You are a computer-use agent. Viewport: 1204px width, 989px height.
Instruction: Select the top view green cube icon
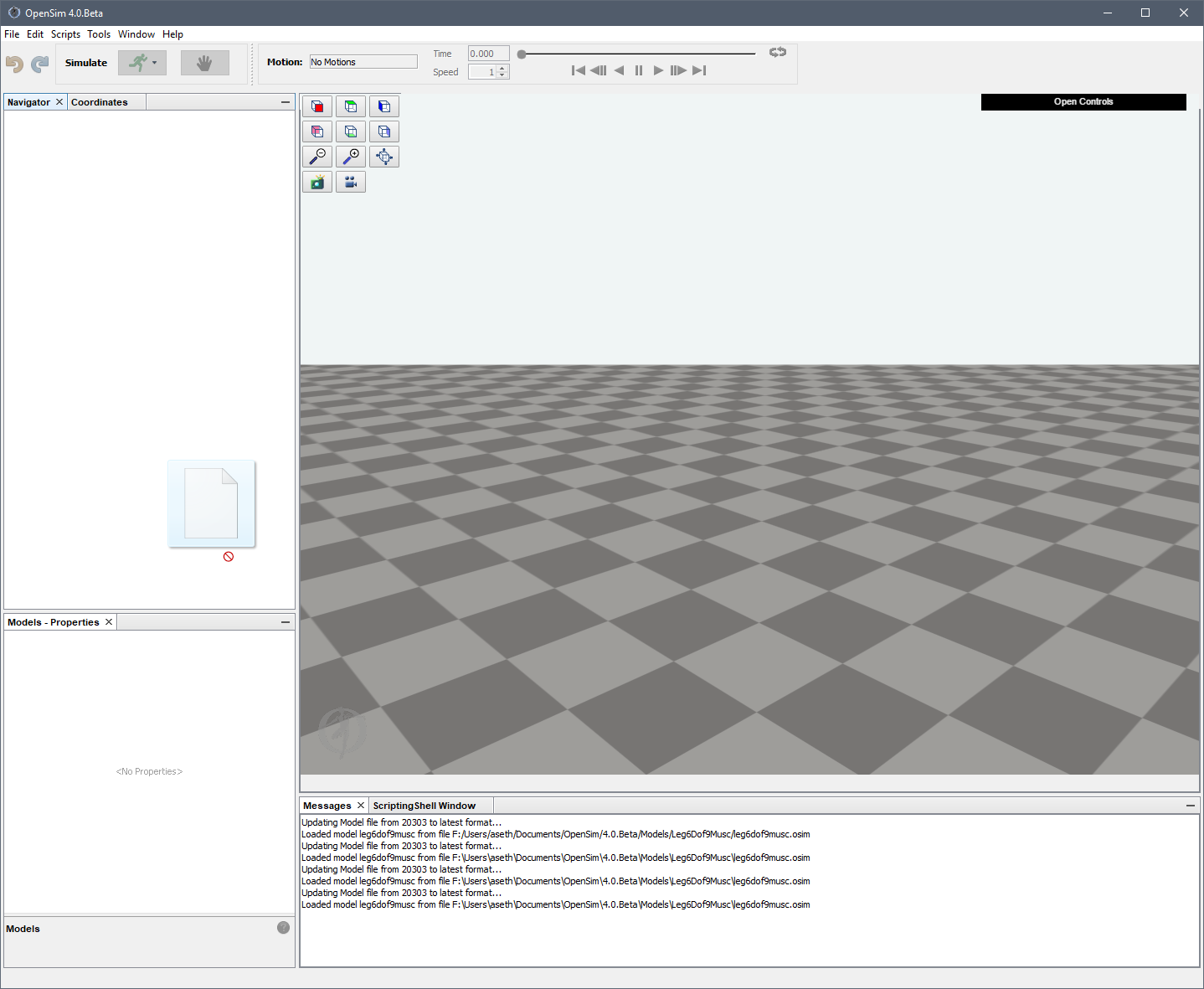351,106
